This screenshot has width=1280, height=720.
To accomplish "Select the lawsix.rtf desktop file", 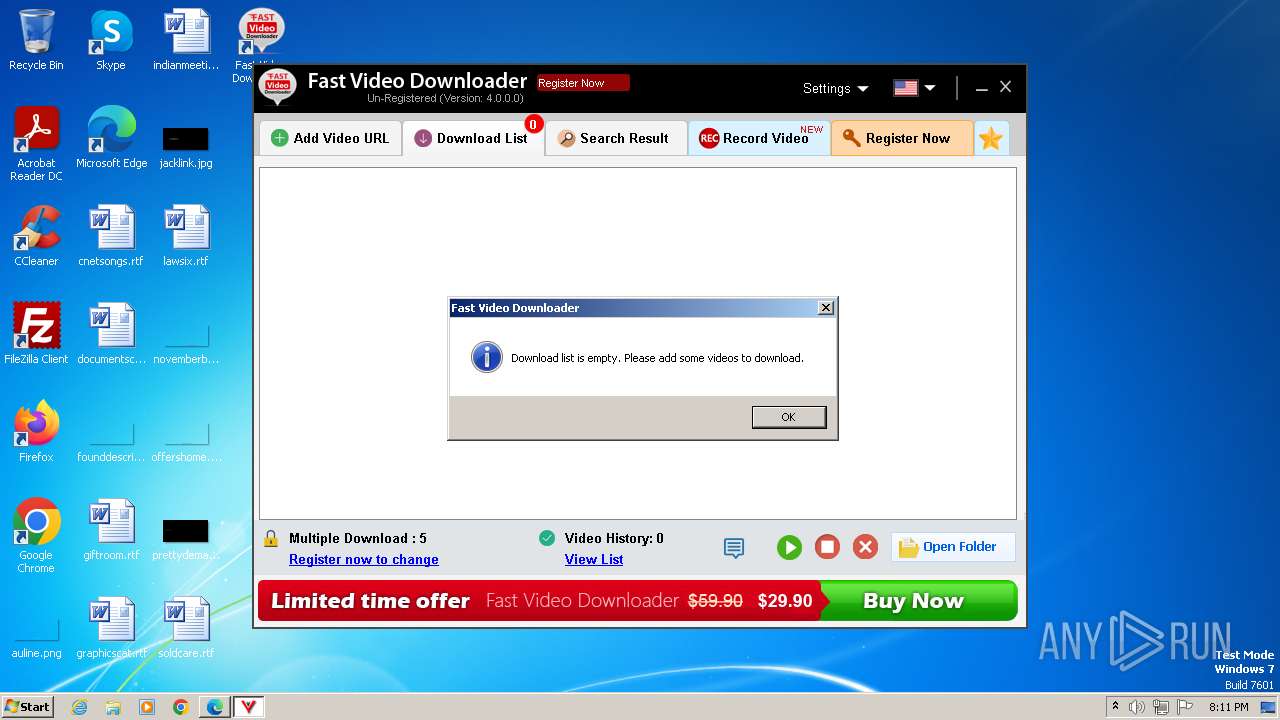I will (x=186, y=236).
